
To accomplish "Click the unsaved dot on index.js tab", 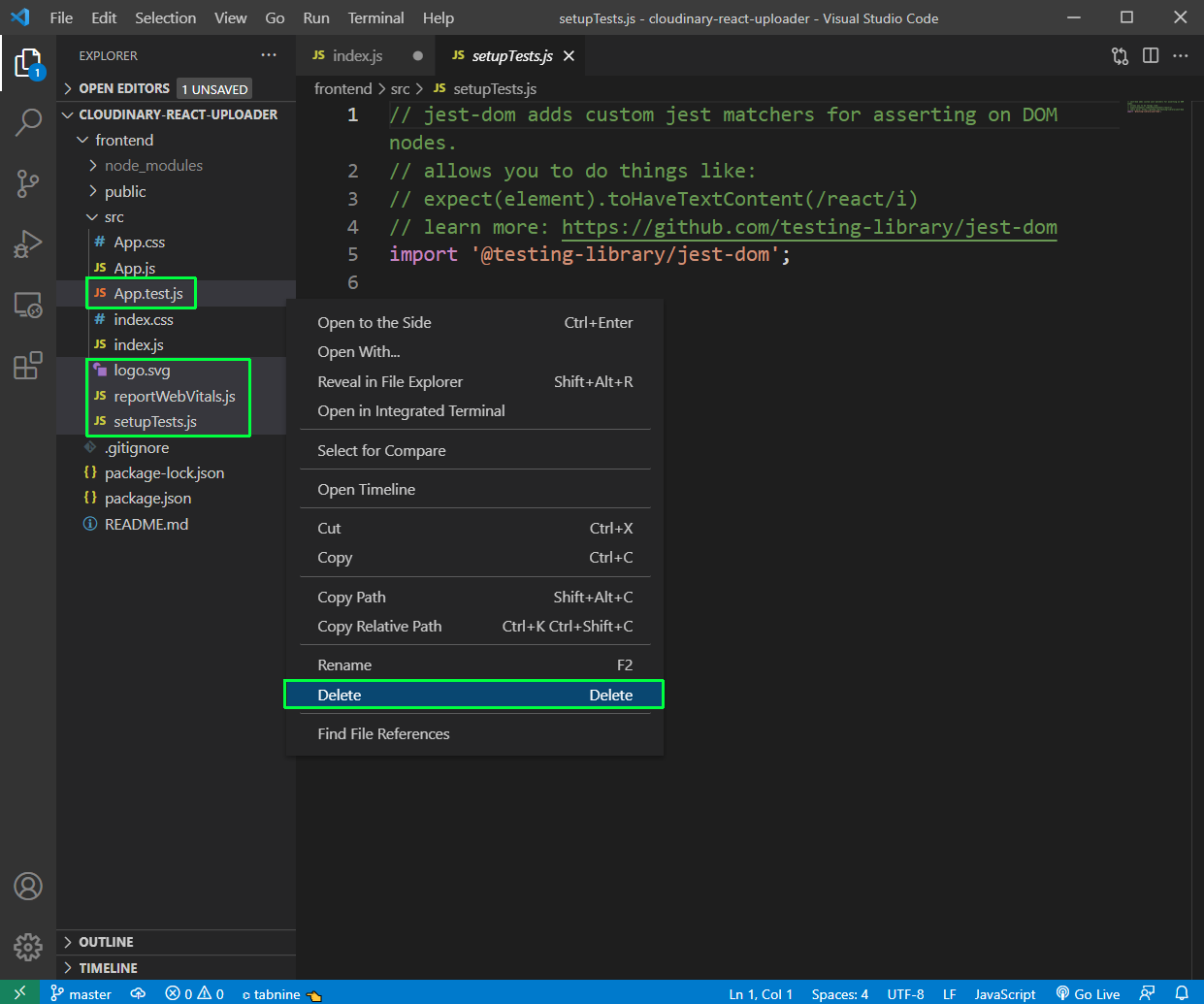I will point(418,56).
